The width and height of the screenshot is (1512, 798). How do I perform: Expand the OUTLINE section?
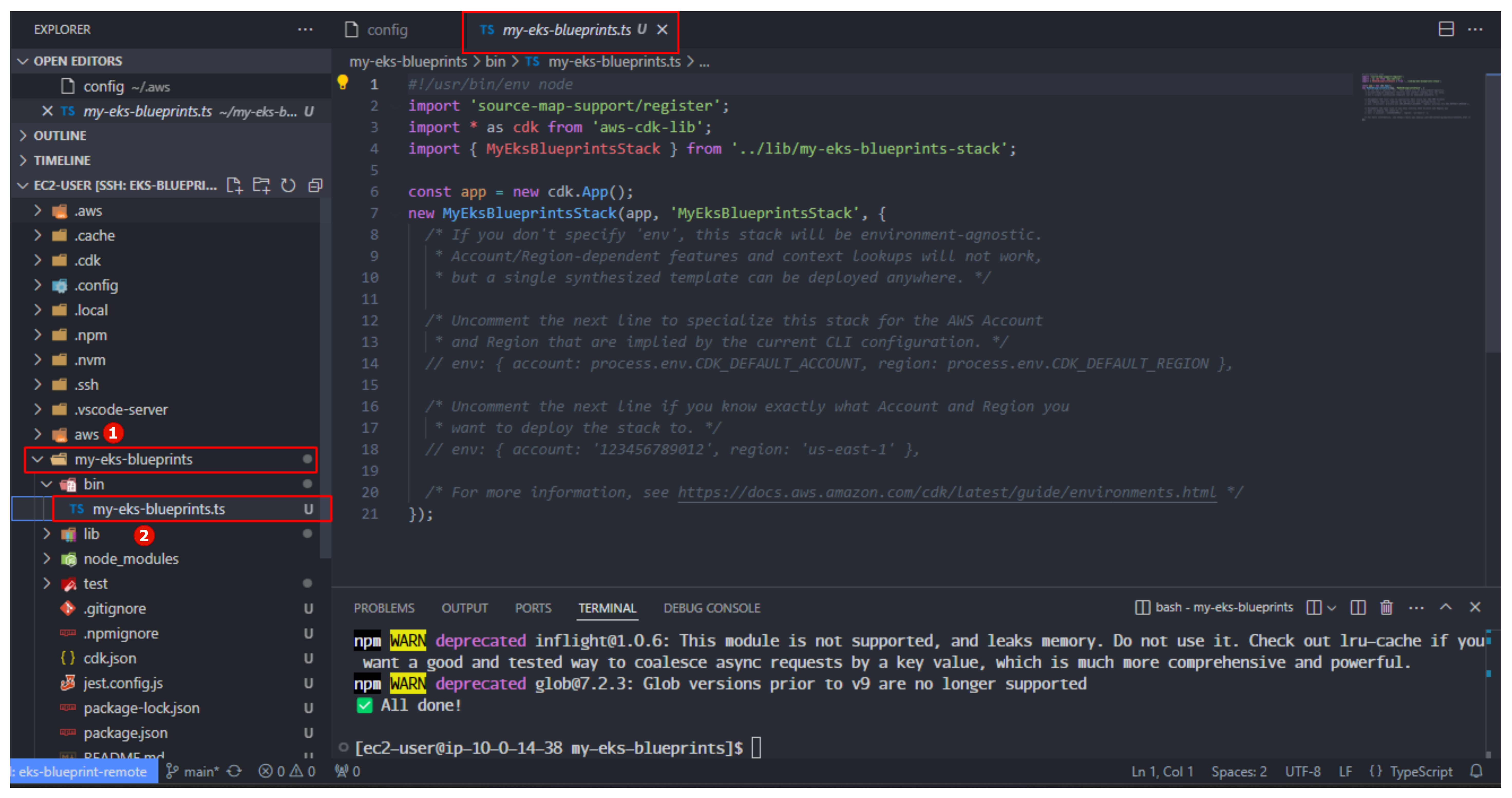pyautogui.click(x=170, y=136)
